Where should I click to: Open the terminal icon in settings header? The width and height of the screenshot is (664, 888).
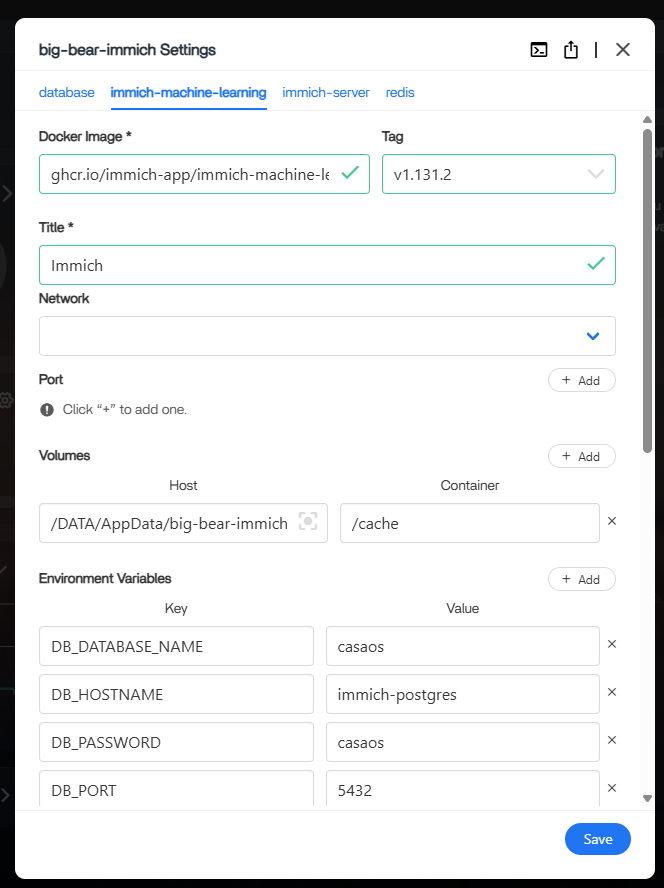pyautogui.click(x=538, y=50)
